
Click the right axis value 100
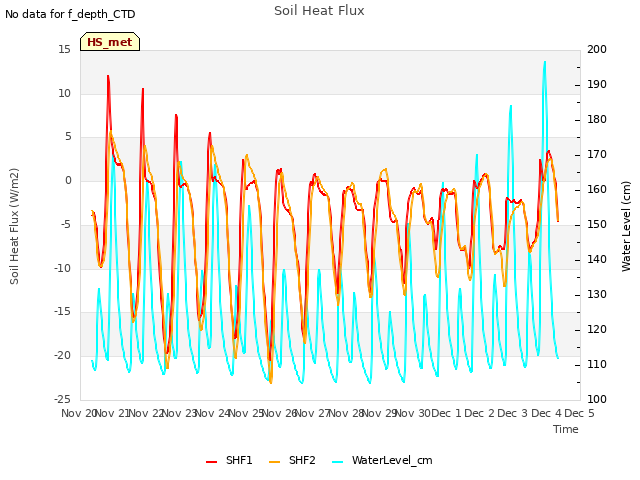(x=597, y=399)
